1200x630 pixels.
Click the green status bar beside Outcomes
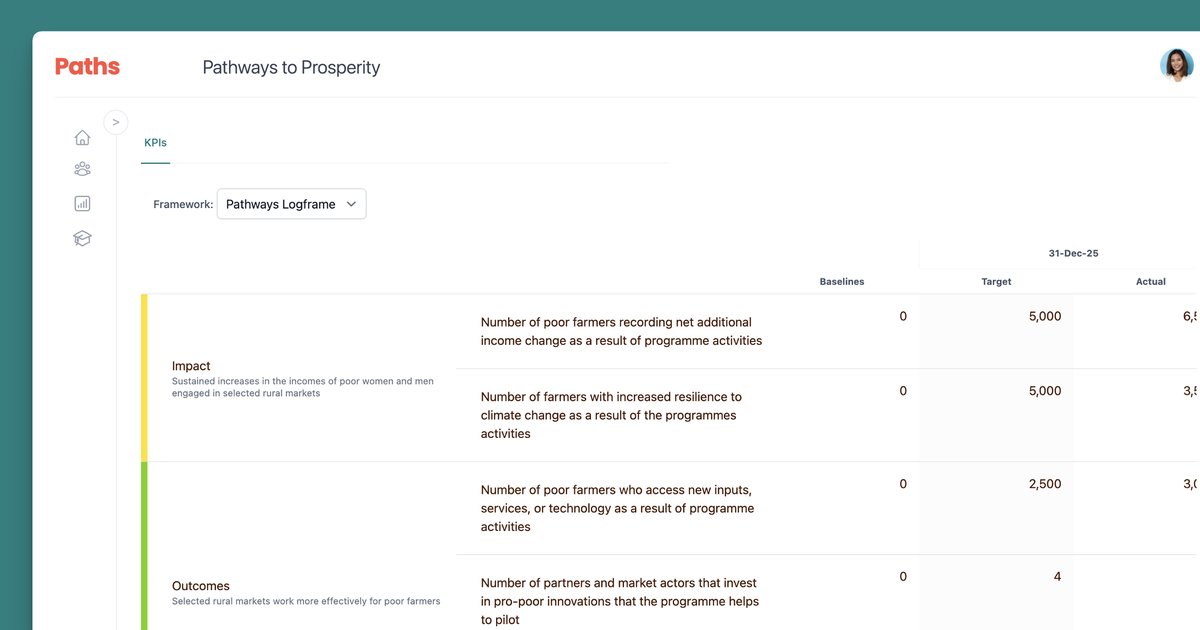[x=144, y=545]
